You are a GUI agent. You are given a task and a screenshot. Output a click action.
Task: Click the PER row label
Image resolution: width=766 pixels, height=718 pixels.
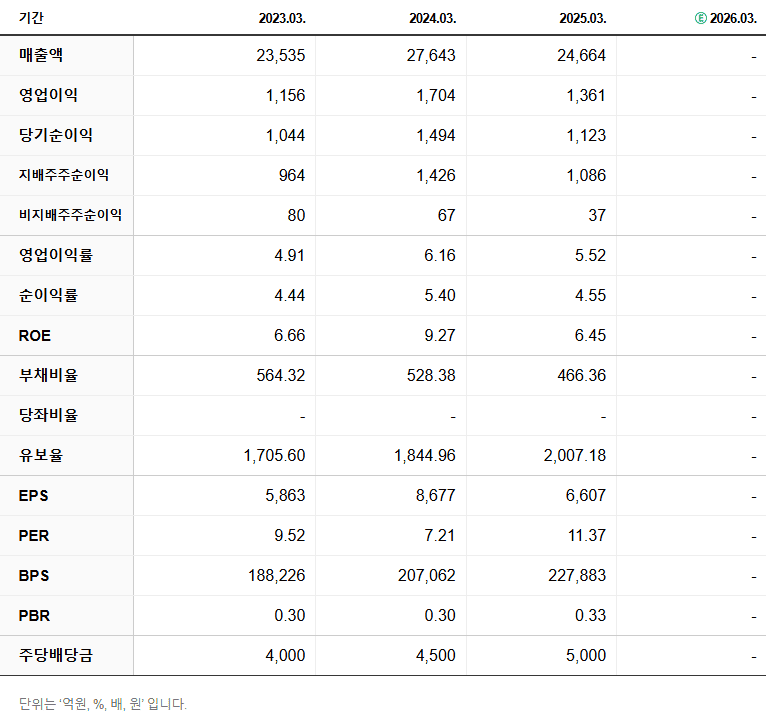pyautogui.click(x=34, y=536)
